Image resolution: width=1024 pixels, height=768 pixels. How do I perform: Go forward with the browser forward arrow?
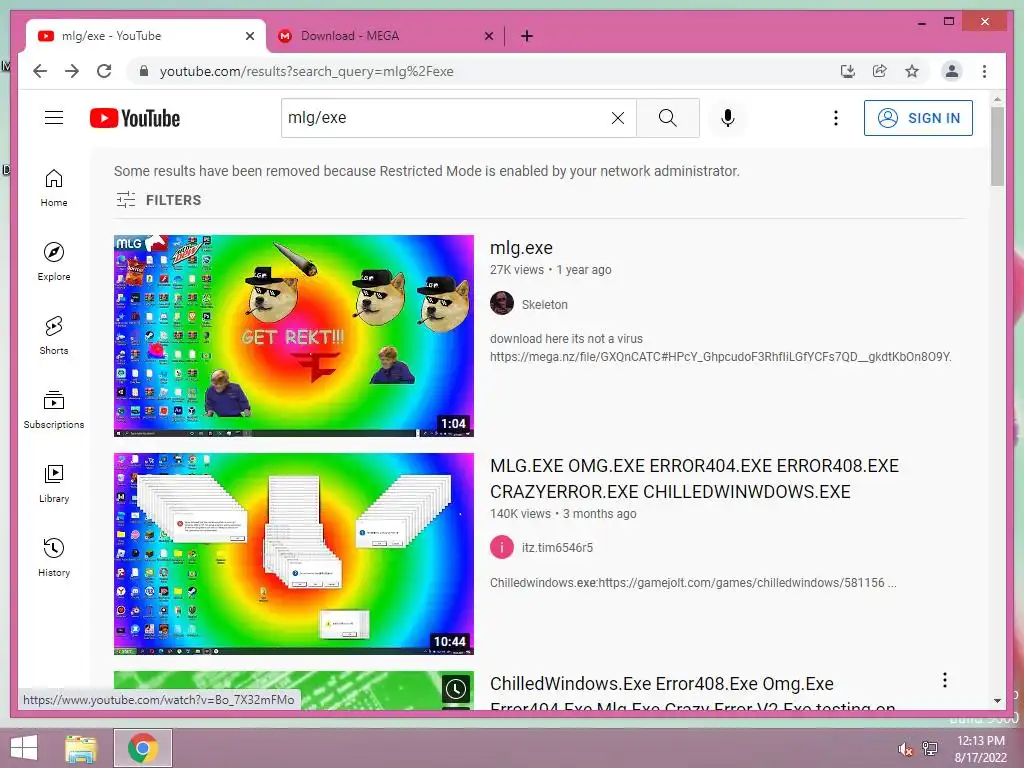(72, 71)
